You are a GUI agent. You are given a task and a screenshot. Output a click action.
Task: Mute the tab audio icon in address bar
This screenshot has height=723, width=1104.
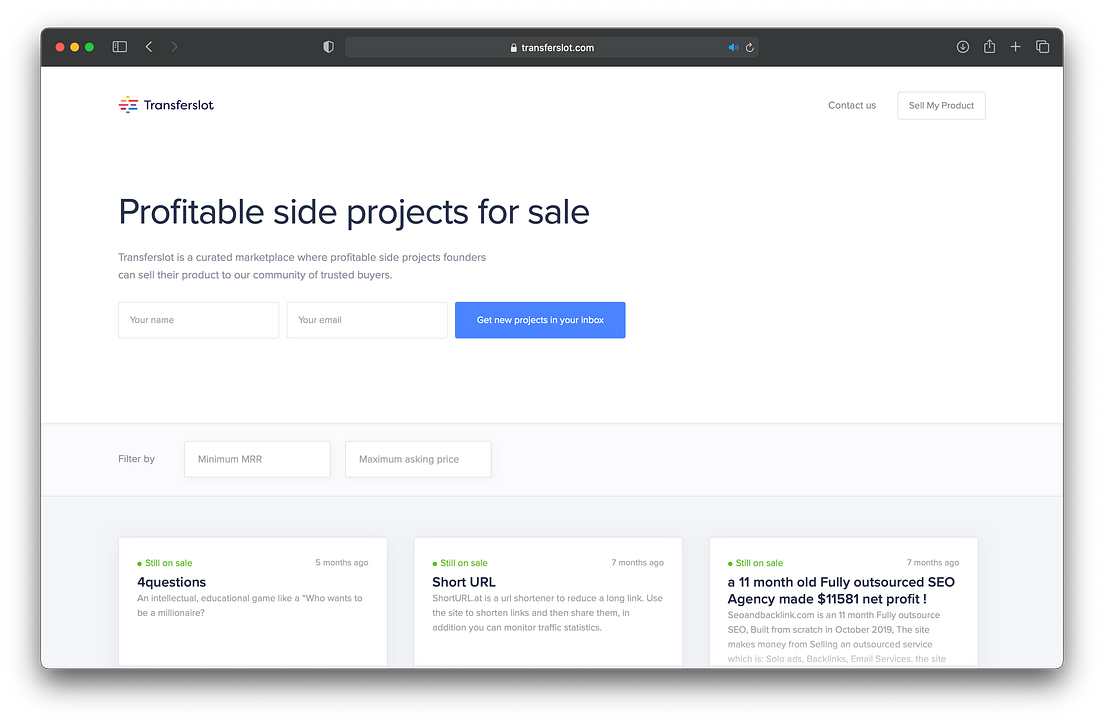733,46
